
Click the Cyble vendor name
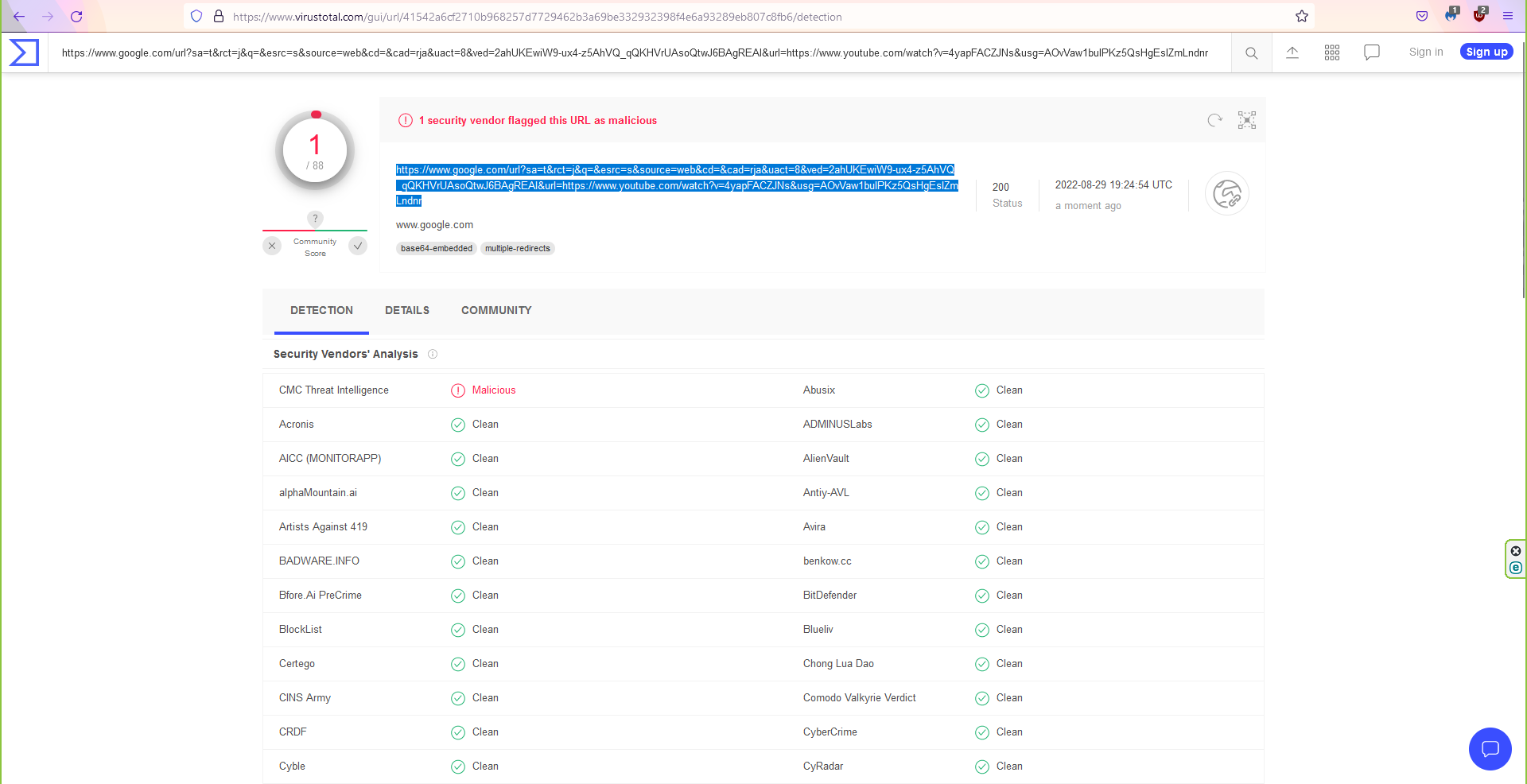pos(292,767)
